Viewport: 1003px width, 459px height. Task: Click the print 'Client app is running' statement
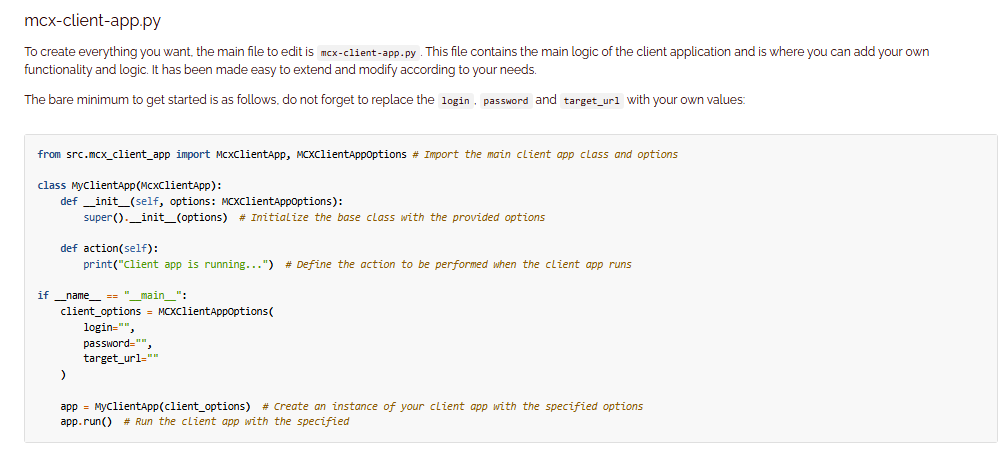coord(179,264)
